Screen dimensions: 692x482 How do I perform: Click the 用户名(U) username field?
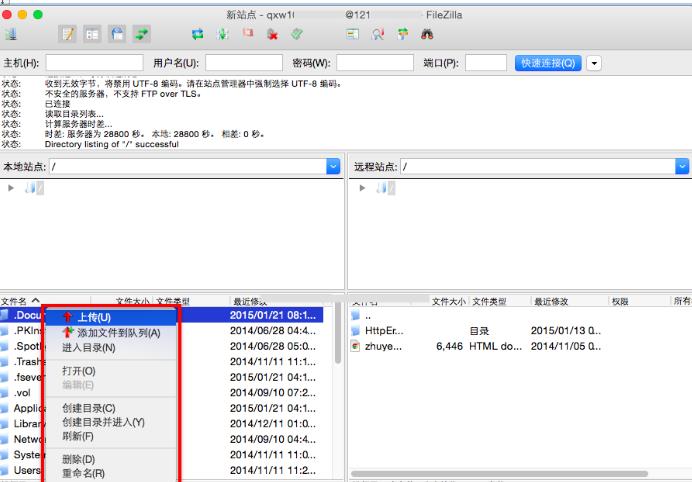244,63
